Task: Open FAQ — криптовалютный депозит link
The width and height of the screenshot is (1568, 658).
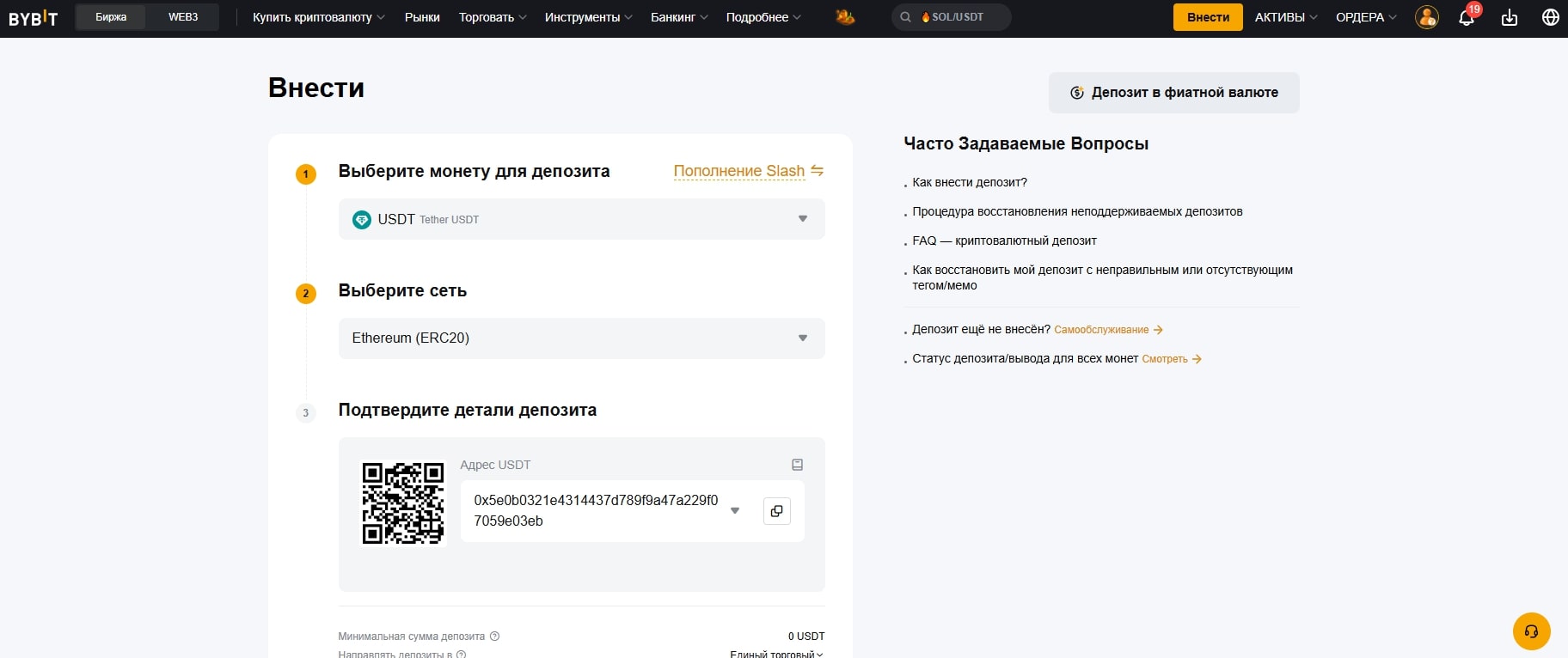Action: point(1004,241)
